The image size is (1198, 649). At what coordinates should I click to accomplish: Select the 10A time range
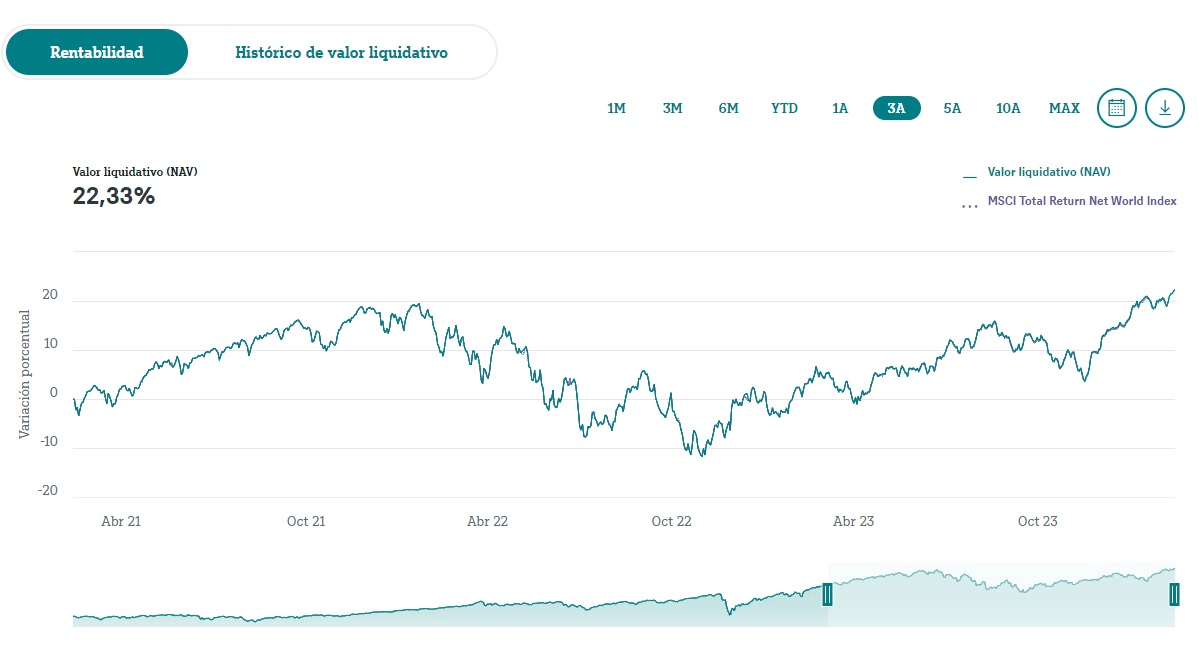point(1008,108)
